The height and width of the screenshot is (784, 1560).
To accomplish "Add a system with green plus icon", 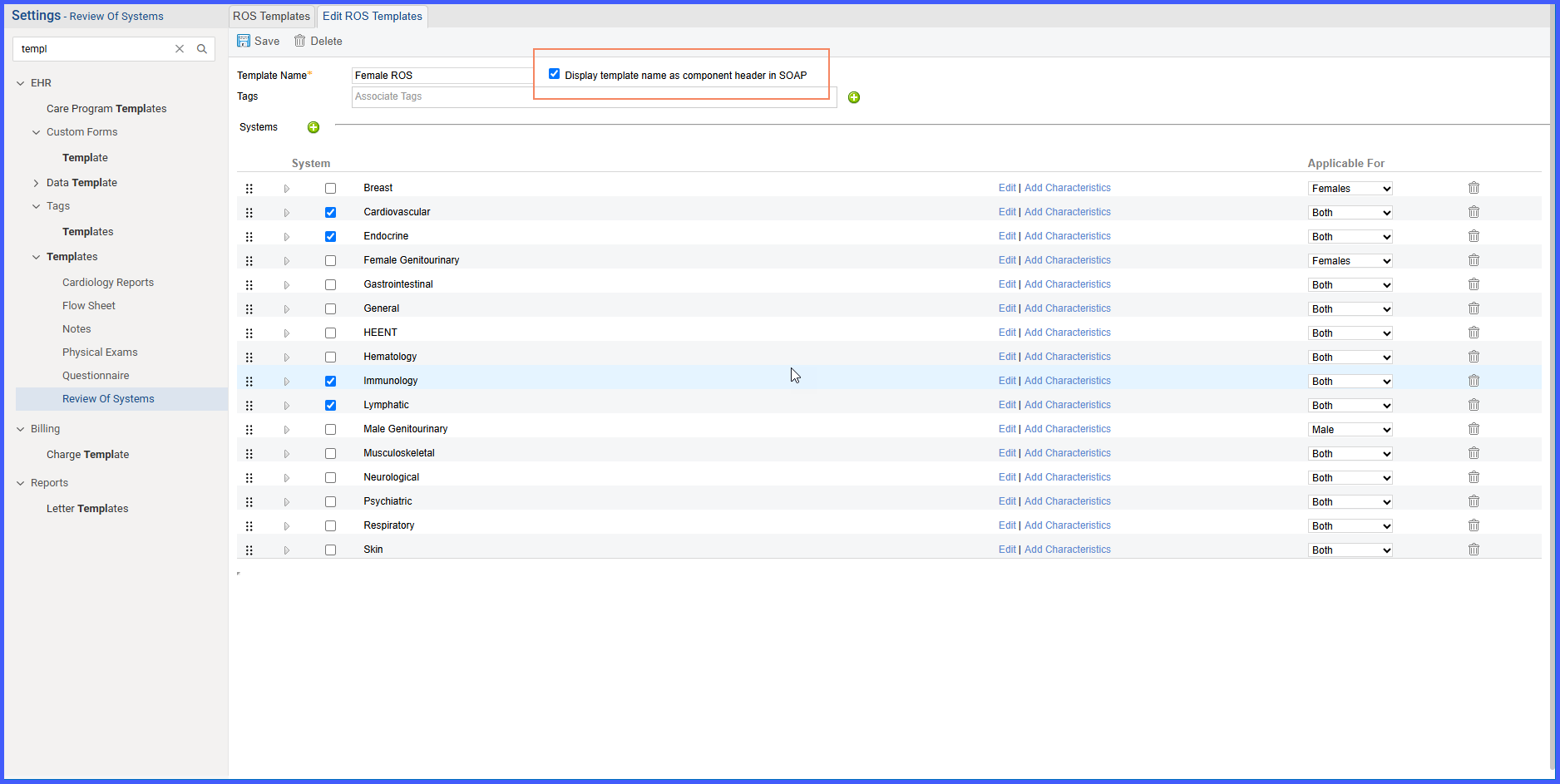I will 313,127.
